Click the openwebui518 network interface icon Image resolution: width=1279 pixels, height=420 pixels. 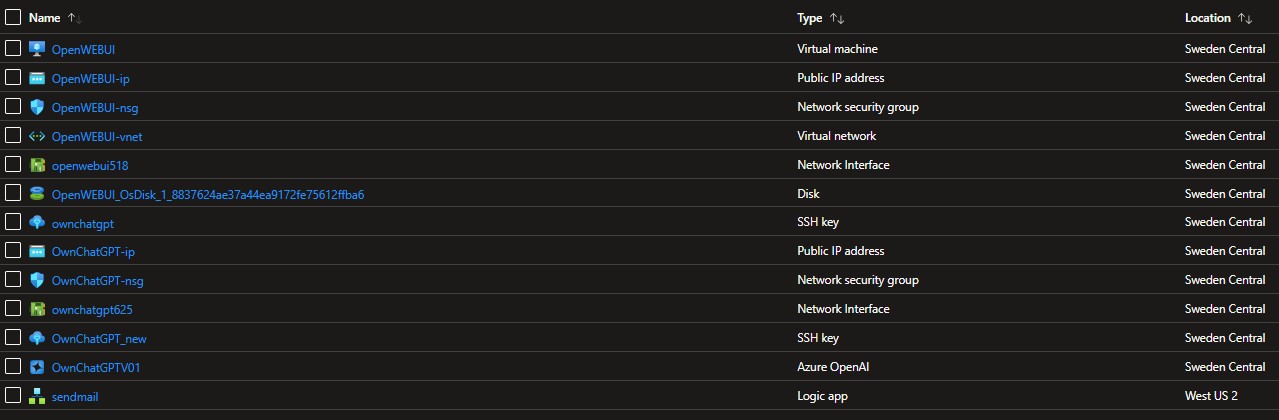point(38,165)
